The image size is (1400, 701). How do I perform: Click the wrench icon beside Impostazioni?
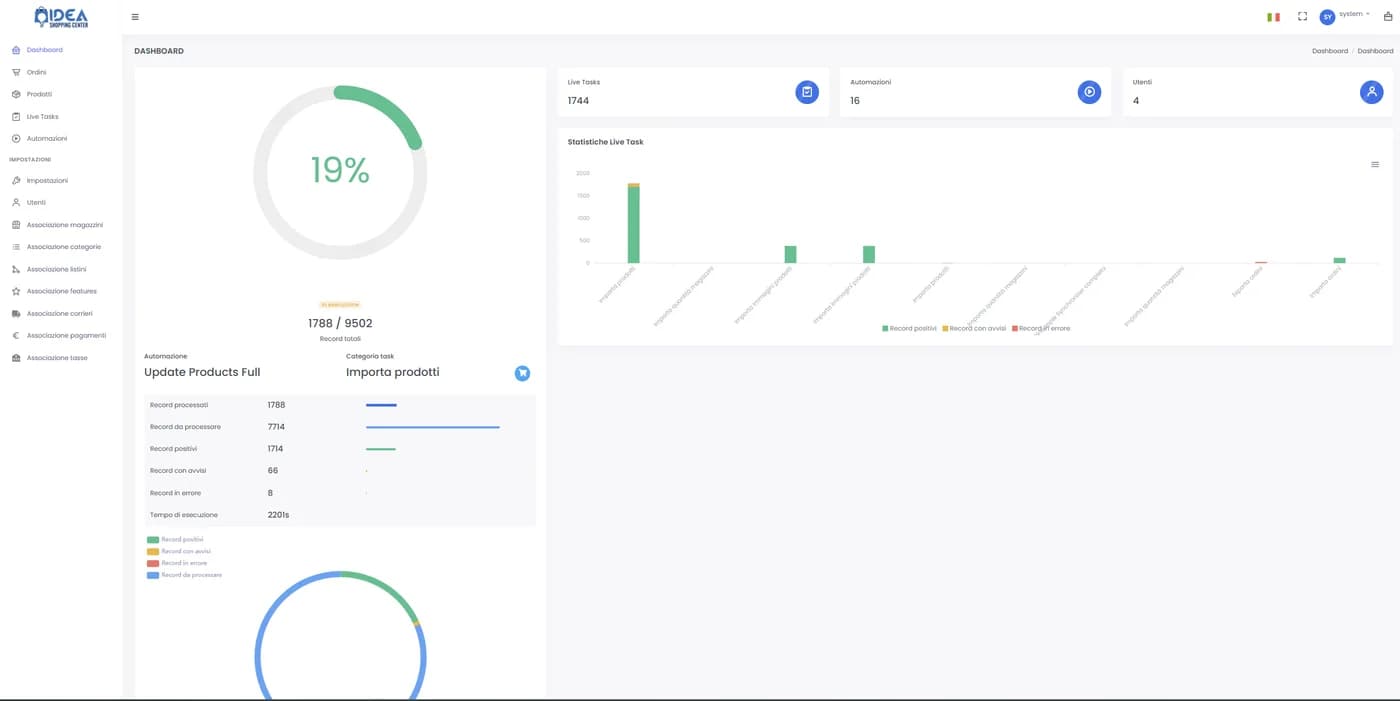pos(16,181)
